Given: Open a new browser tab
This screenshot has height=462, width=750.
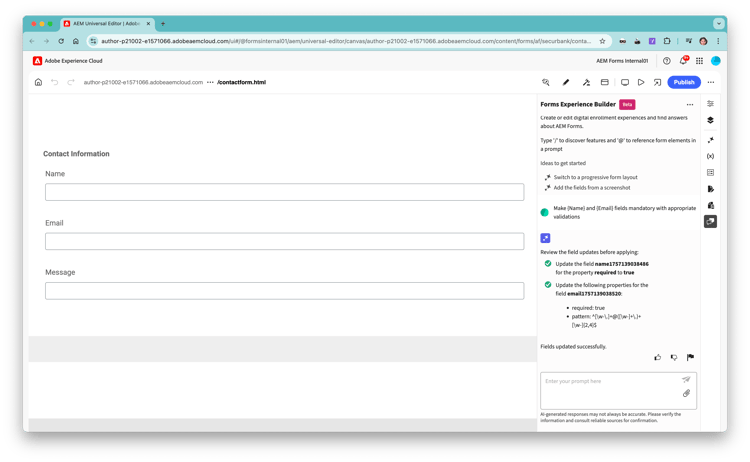Looking at the screenshot, I should 163,23.
